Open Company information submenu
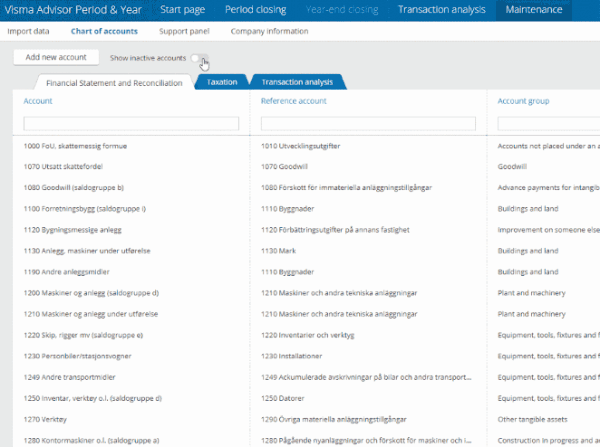Screen dimensions: 600x447 tap(270, 31)
